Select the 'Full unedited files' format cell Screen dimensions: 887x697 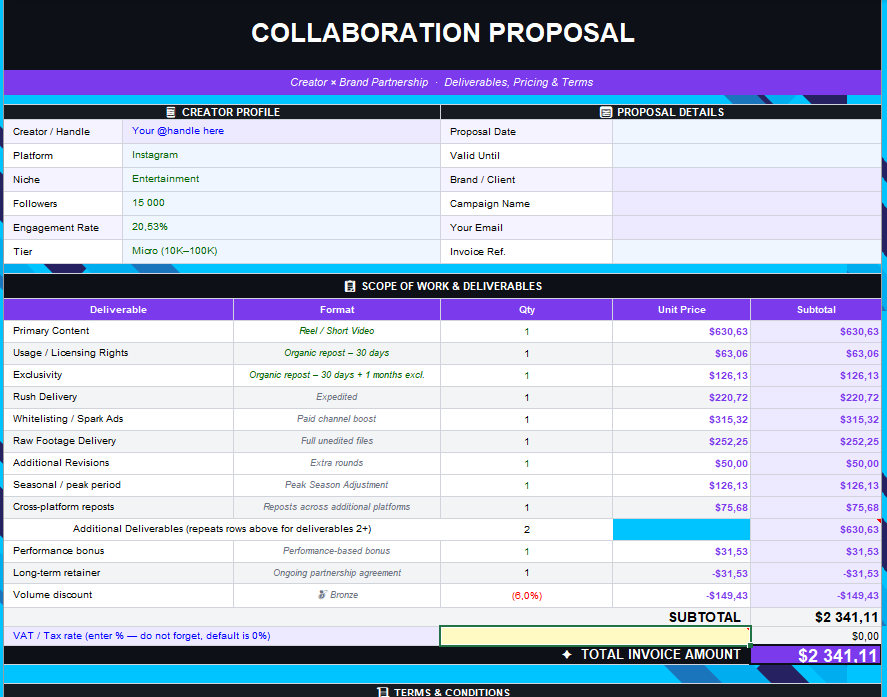(337, 441)
